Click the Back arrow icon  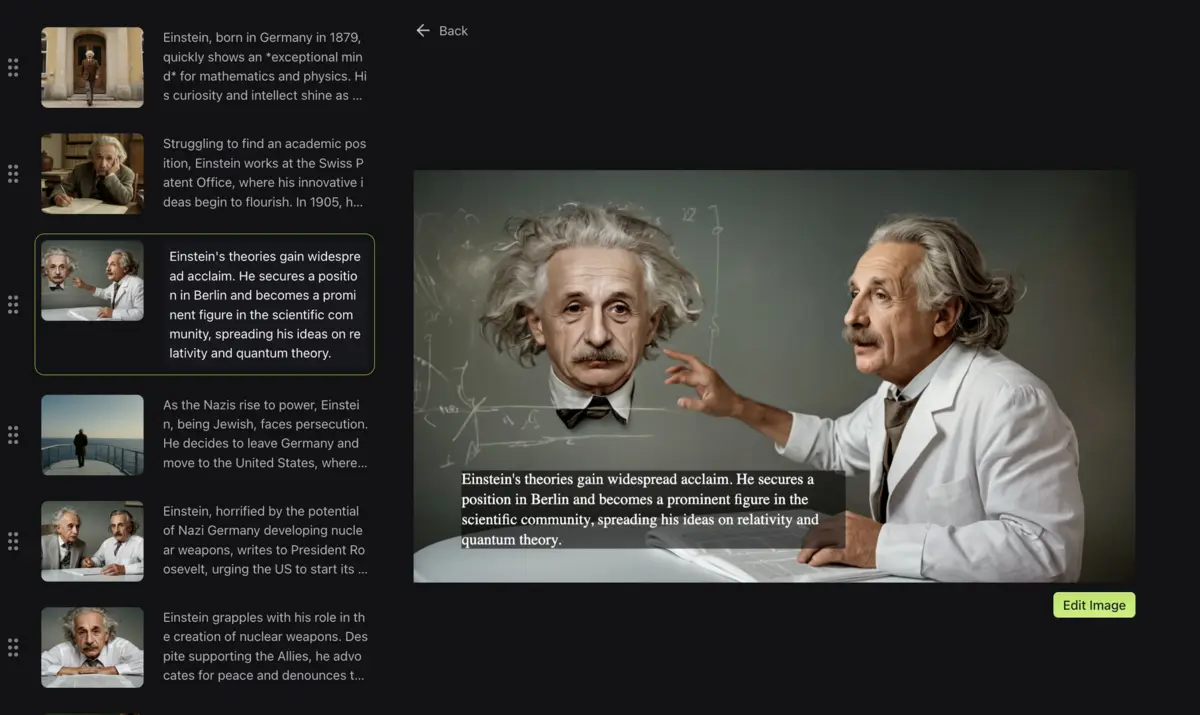click(x=423, y=31)
